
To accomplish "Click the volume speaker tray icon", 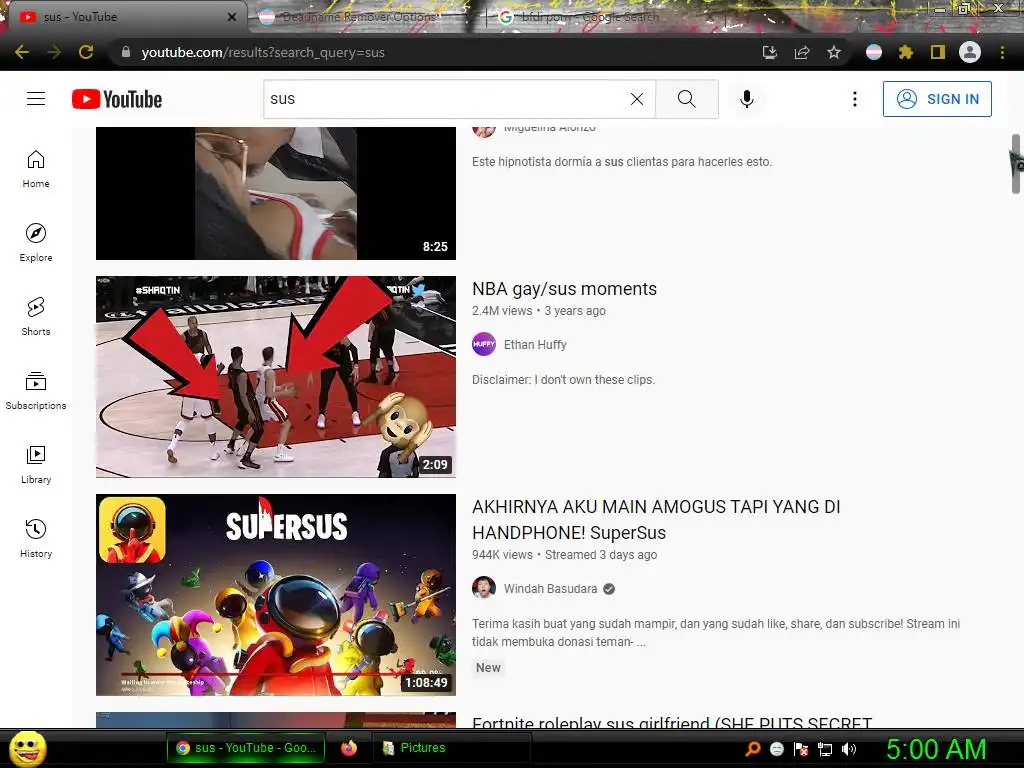I will click(849, 749).
